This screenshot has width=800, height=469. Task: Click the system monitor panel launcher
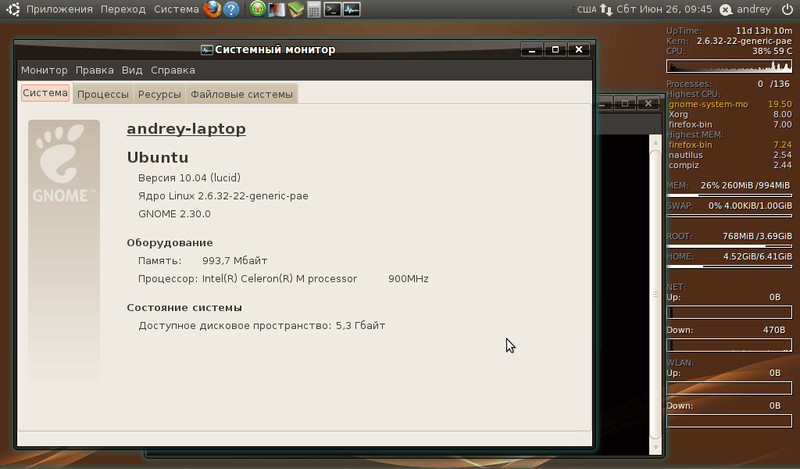tap(351, 10)
